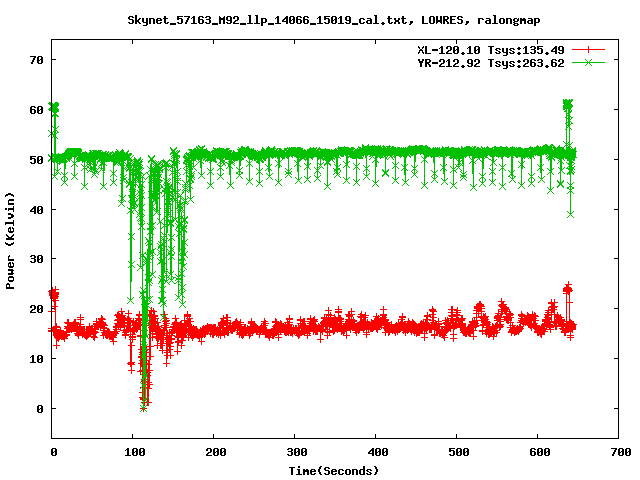Click y-axis tick label '40'
Viewport: 640px width, 480px height.
pos(36,209)
